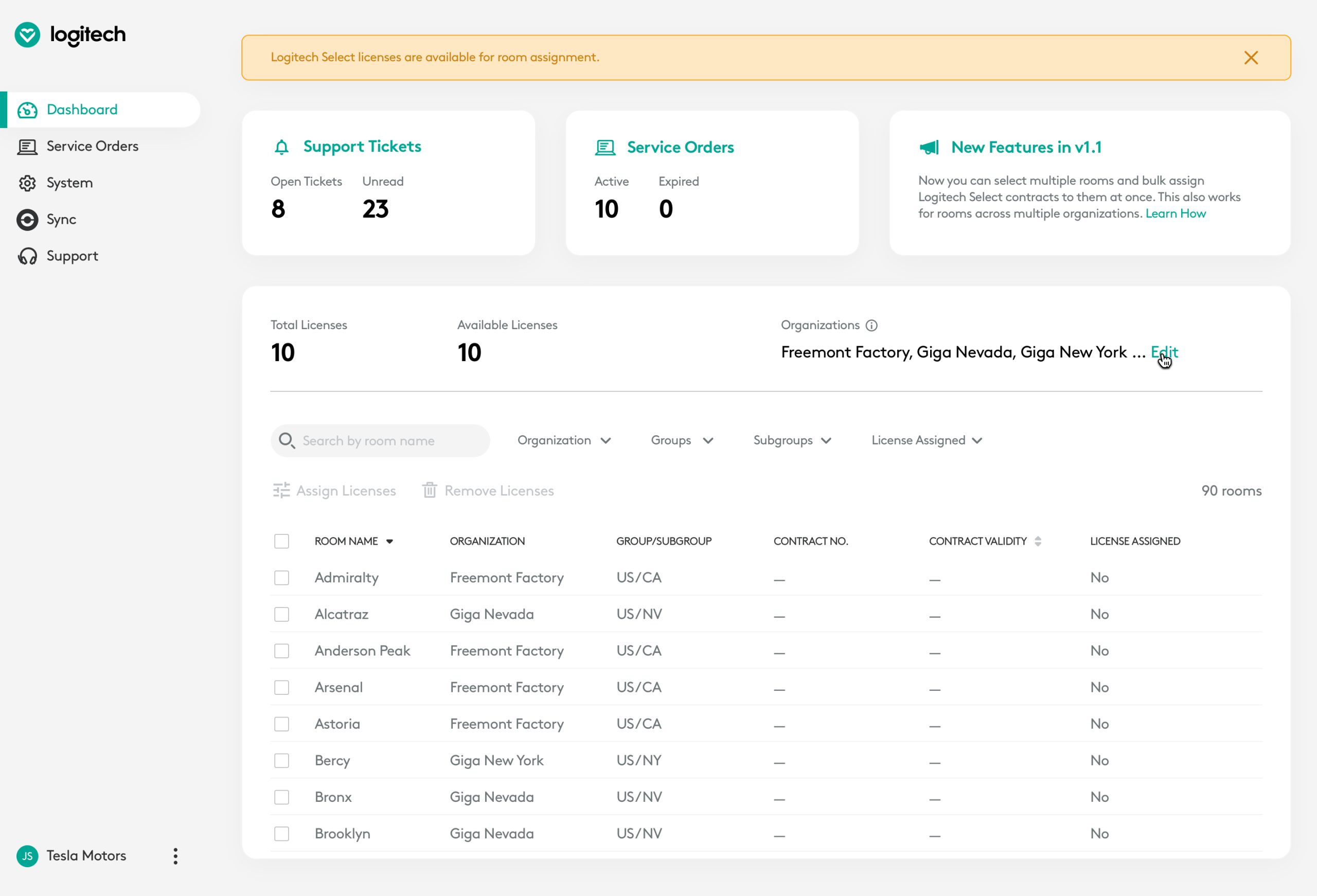The height and width of the screenshot is (896, 1317).
Task: Select the Anderson Peak row checkbox
Action: (x=281, y=651)
